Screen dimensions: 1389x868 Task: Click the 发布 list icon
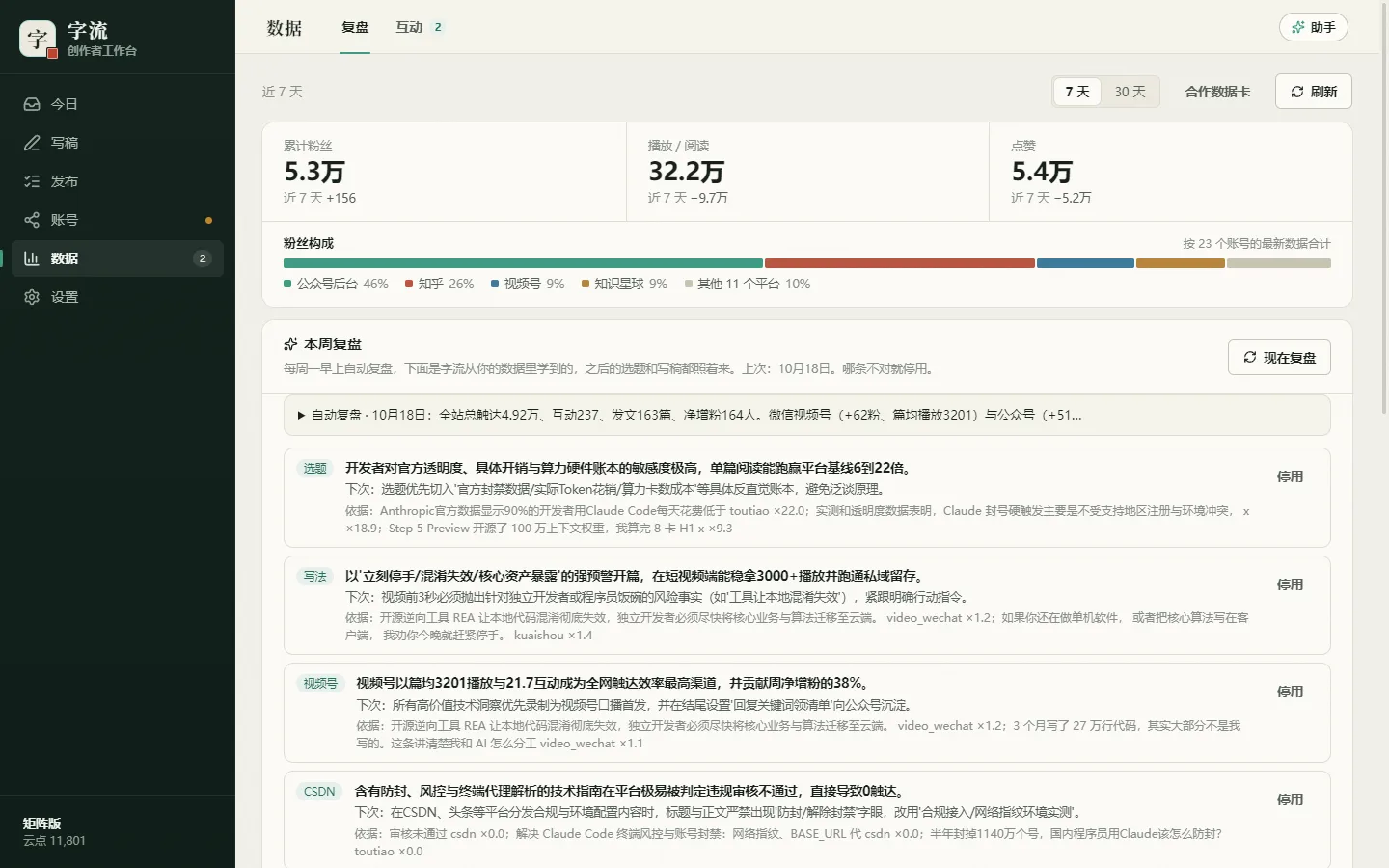click(32, 181)
